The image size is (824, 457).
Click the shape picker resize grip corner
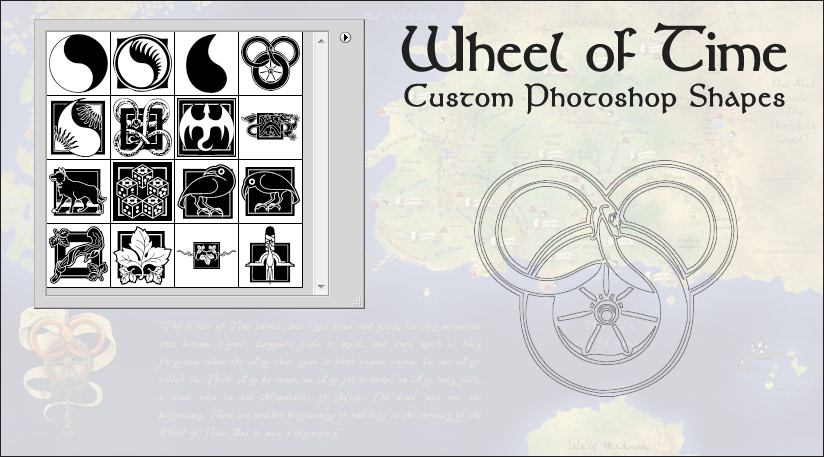(357, 302)
